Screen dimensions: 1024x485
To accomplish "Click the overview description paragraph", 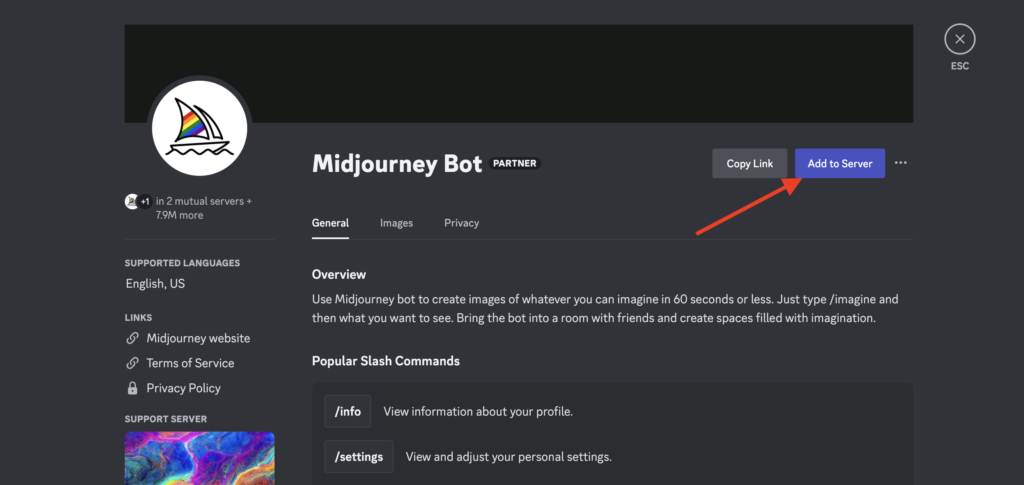I will [605, 309].
